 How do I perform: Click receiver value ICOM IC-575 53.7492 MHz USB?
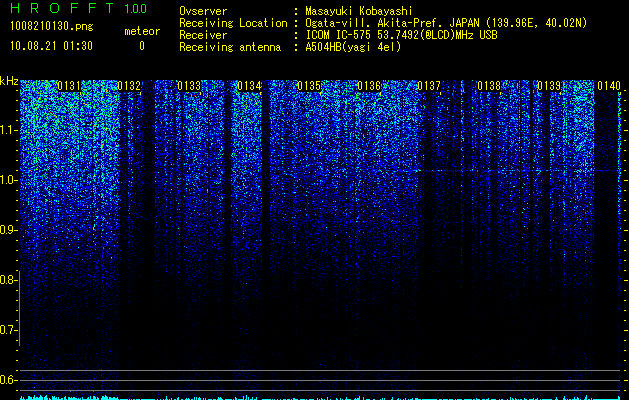click(x=401, y=35)
